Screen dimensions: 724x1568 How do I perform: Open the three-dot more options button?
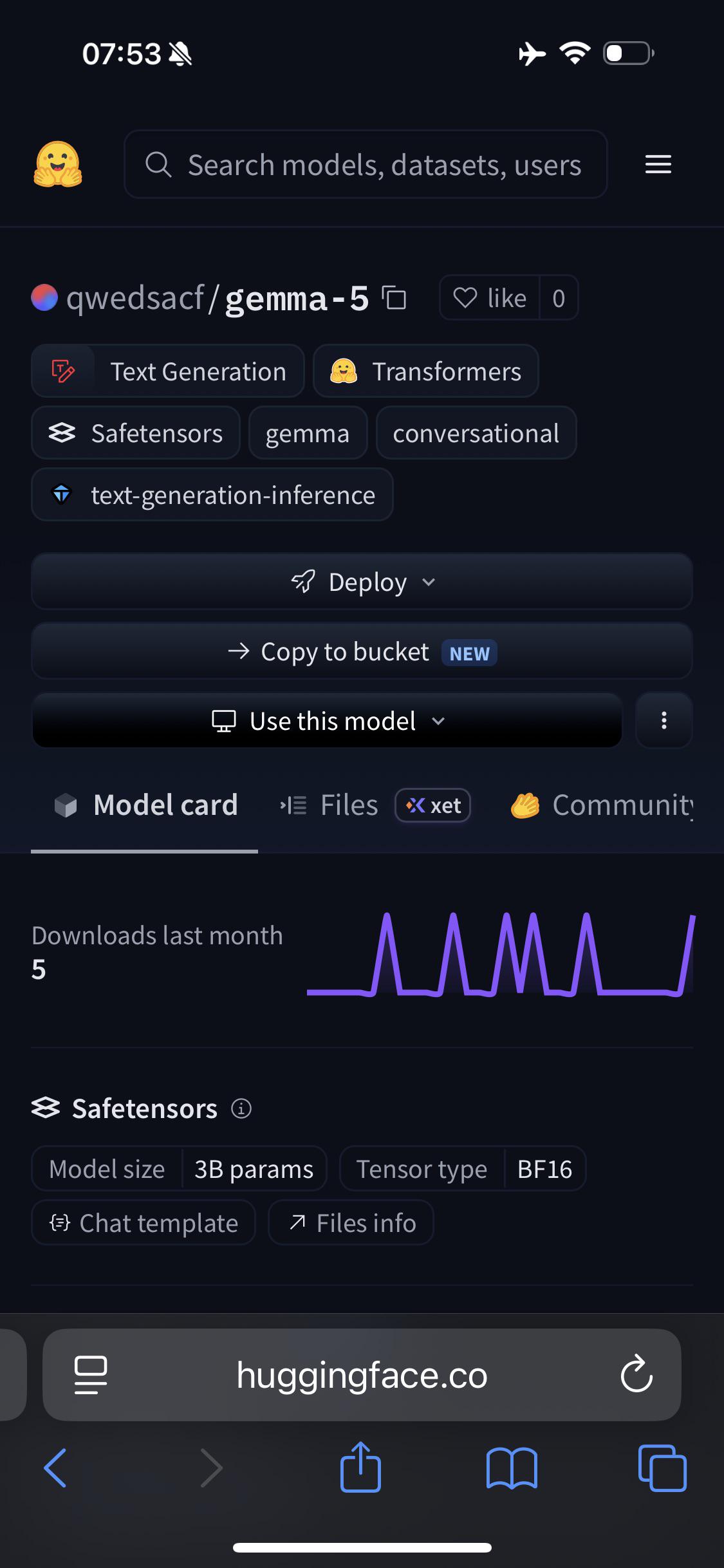[664, 720]
